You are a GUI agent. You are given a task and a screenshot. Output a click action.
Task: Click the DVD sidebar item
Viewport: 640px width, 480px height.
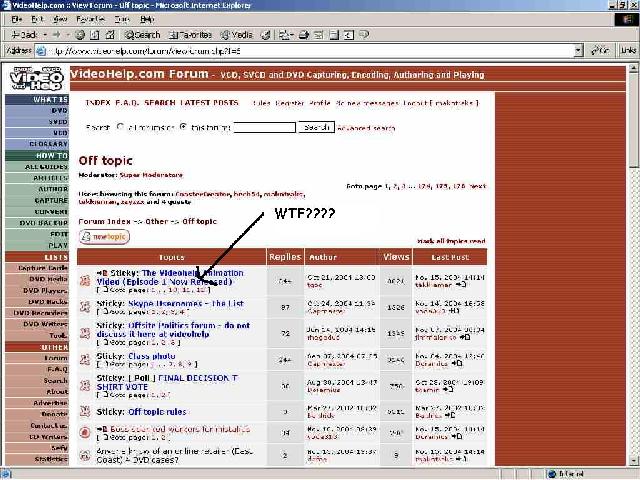click(37, 111)
